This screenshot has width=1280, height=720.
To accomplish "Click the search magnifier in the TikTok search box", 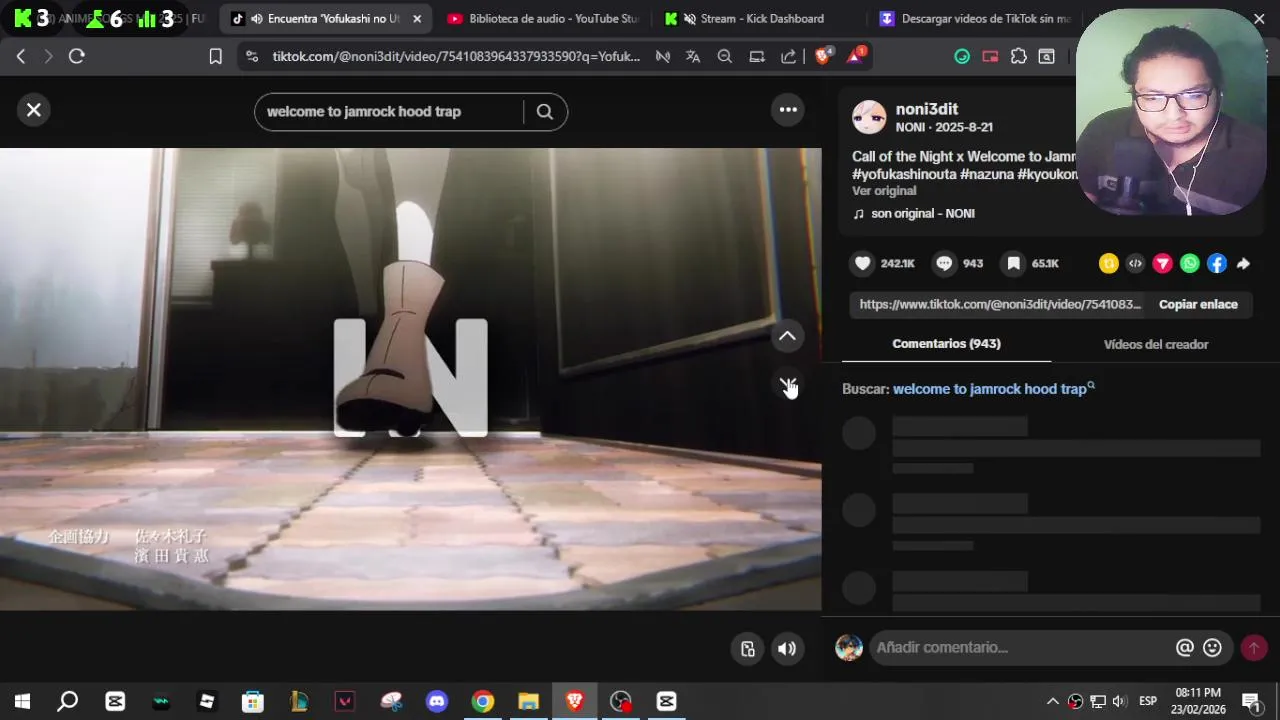I will pos(545,112).
